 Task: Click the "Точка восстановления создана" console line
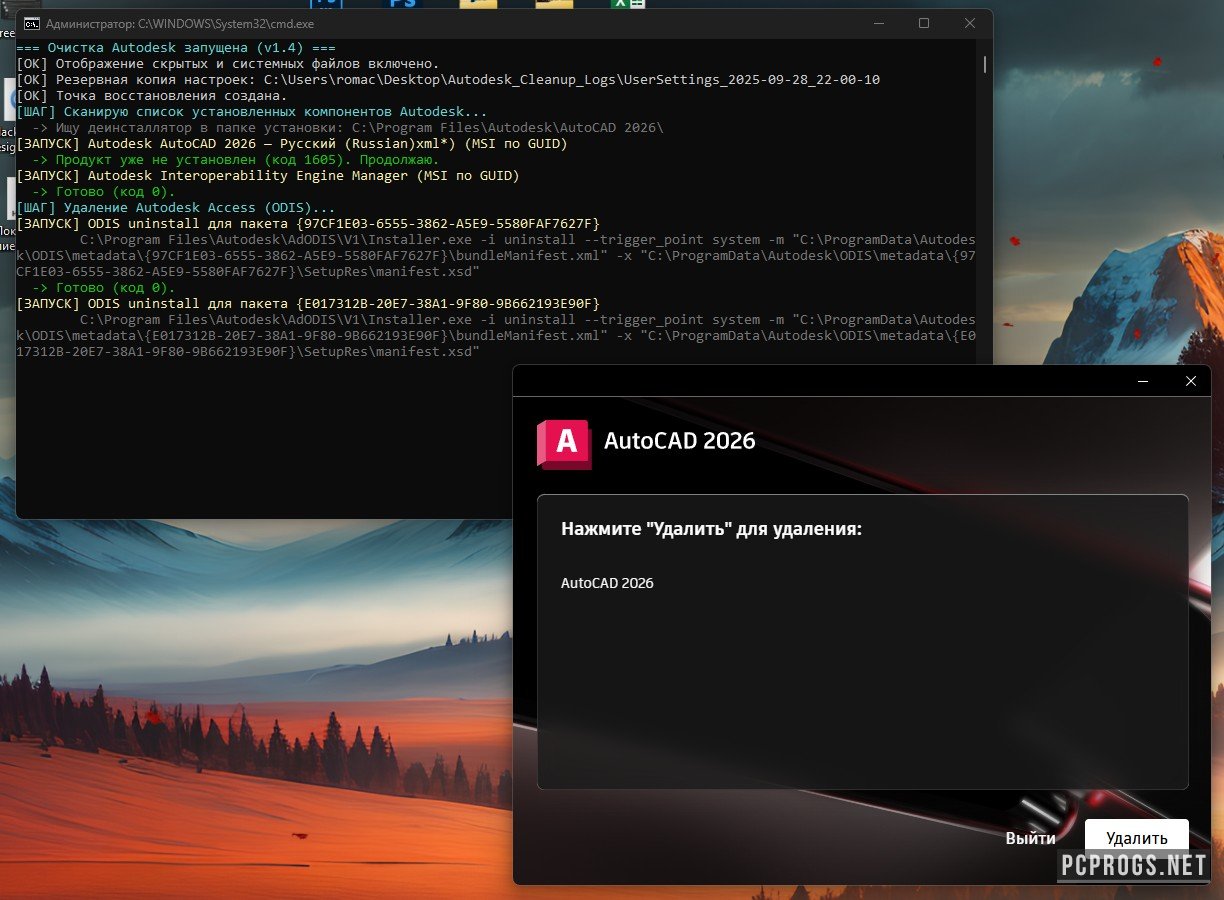[x=152, y=96]
